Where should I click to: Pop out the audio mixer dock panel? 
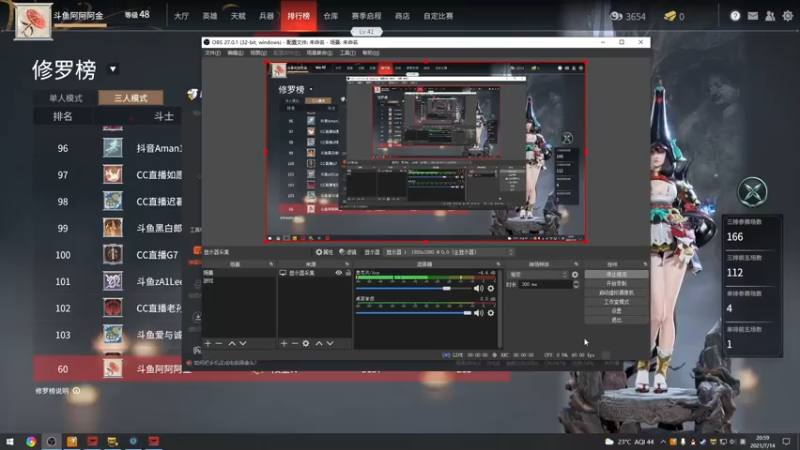pos(498,264)
